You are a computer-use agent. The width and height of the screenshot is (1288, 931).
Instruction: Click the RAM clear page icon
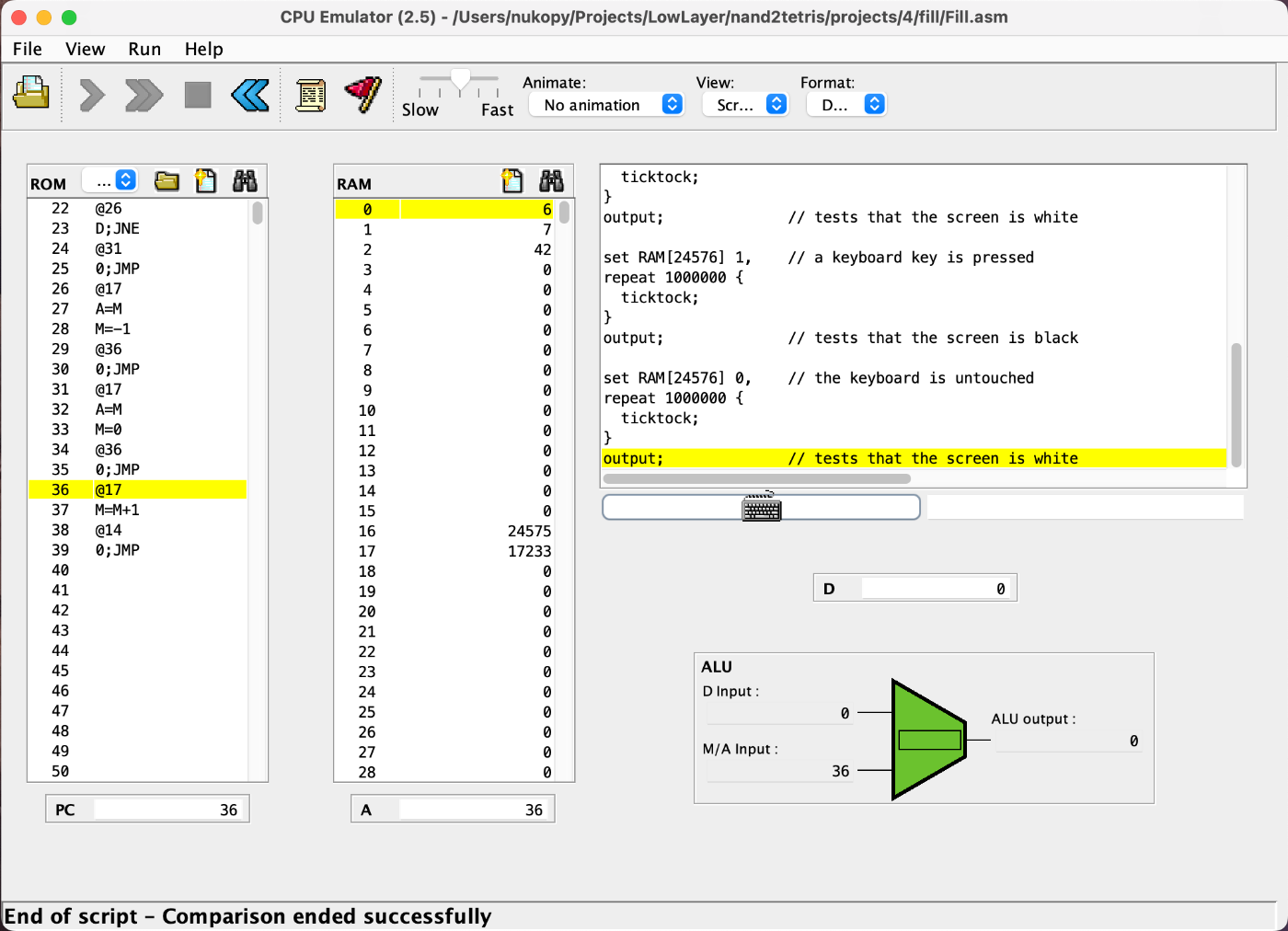pyautogui.click(x=512, y=181)
